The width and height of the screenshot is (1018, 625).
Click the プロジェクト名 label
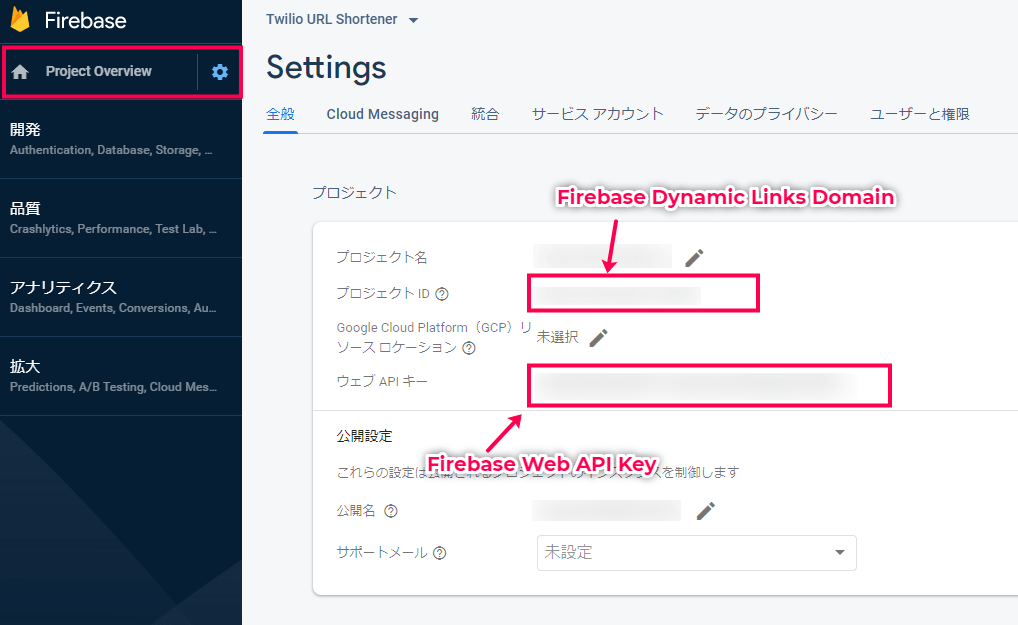(x=382, y=258)
